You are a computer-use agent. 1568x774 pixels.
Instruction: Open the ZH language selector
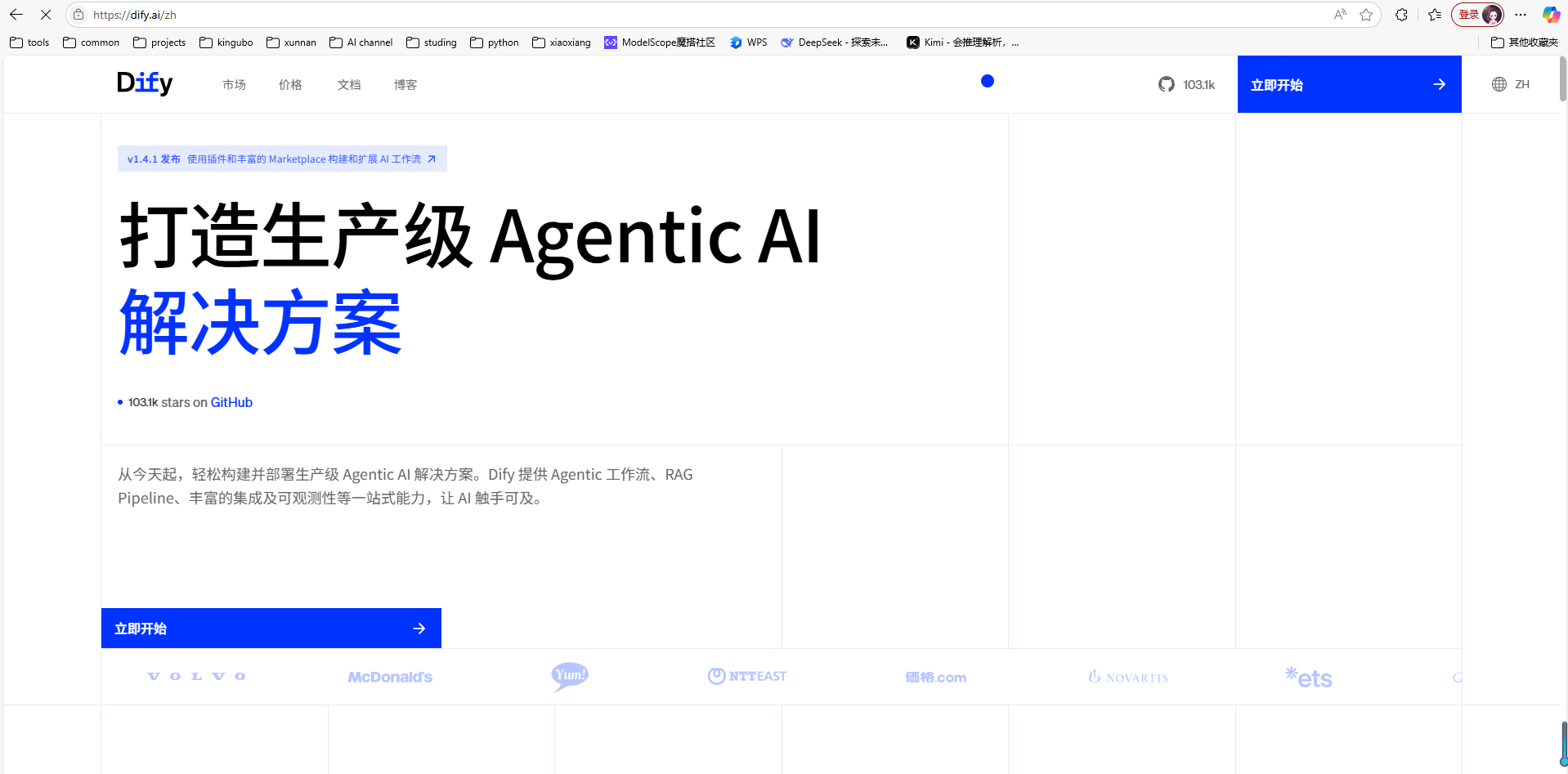tap(1510, 84)
